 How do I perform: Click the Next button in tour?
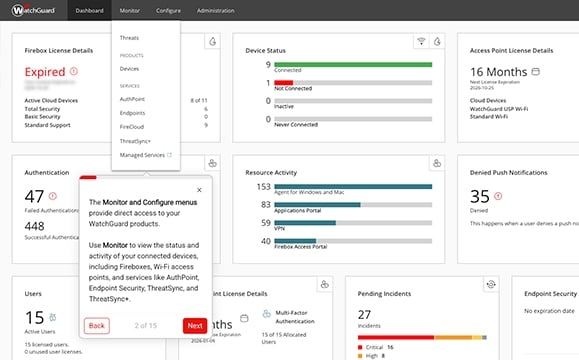point(195,326)
